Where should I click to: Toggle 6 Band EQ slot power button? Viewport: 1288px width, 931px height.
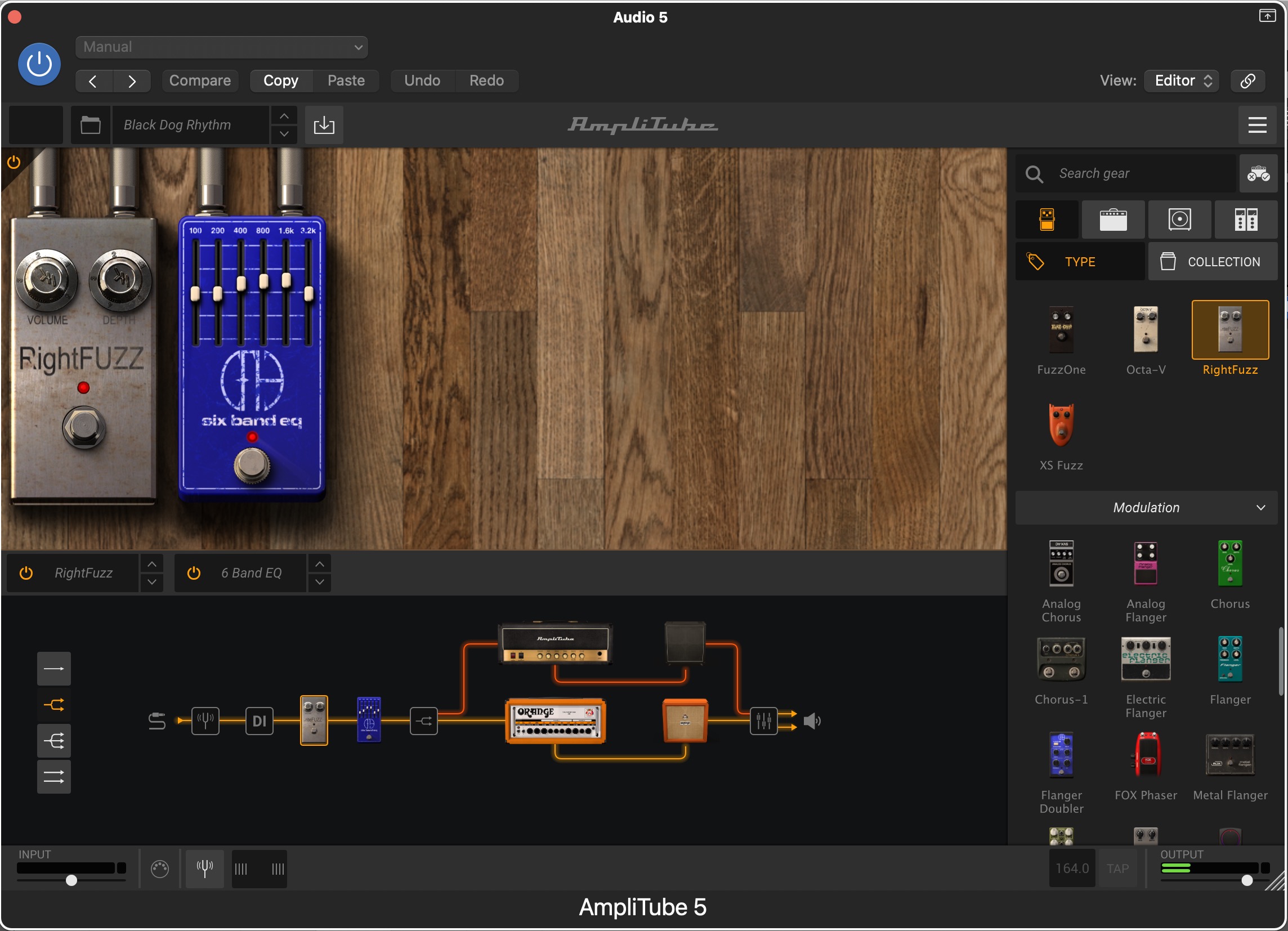pos(194,574)
